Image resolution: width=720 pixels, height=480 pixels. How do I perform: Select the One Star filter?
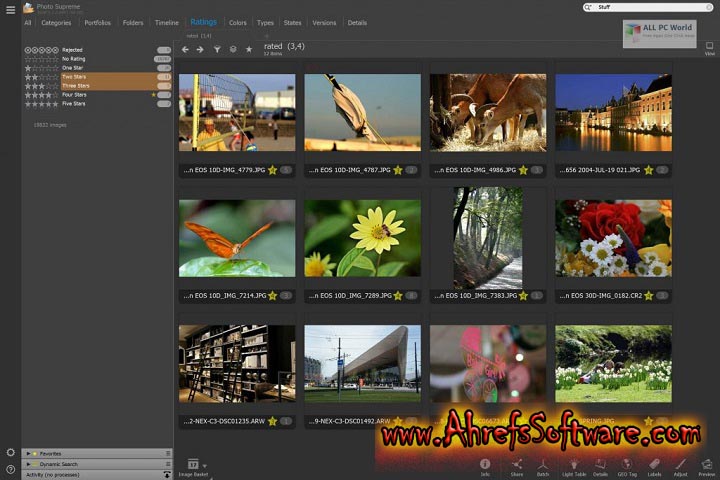point(97,68)
